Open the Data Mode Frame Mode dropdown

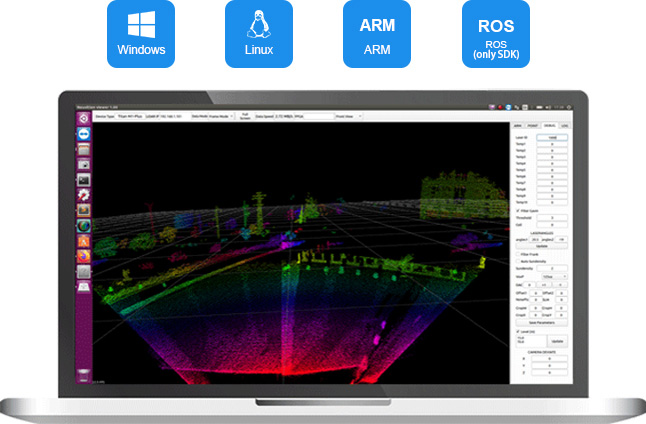click(x=221, y=117)
